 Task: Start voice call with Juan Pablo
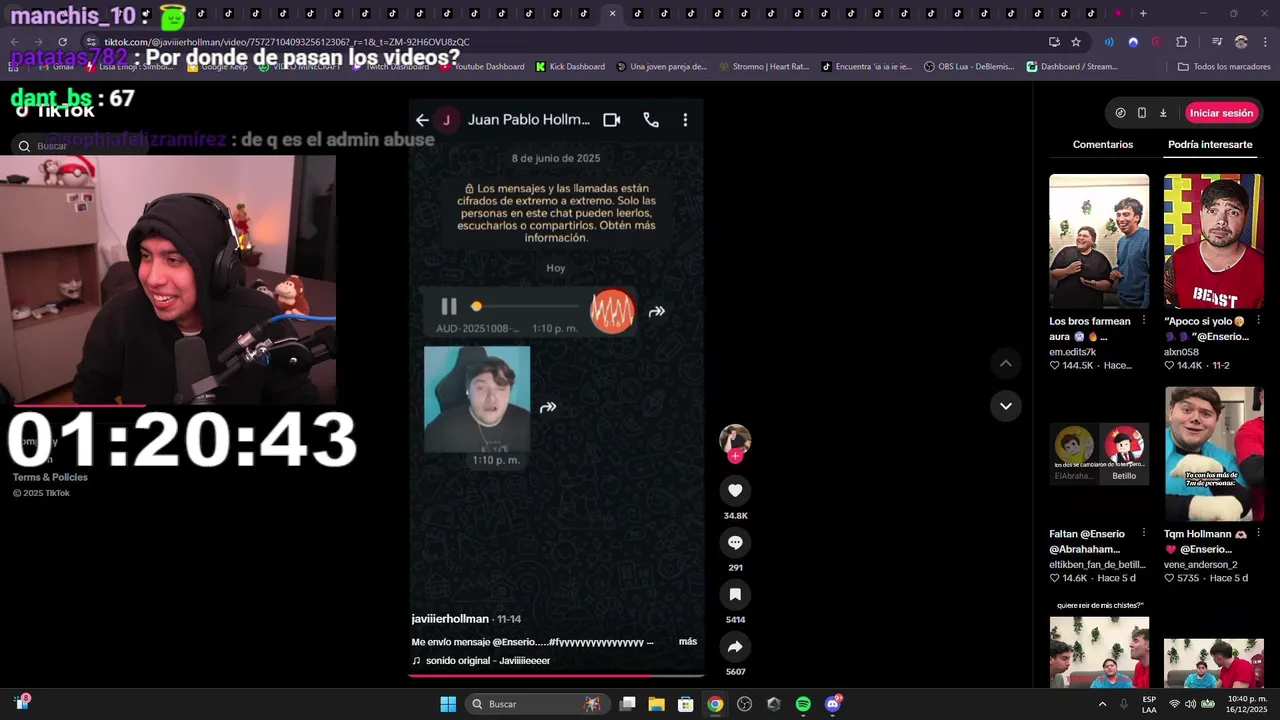pos(651,120)
